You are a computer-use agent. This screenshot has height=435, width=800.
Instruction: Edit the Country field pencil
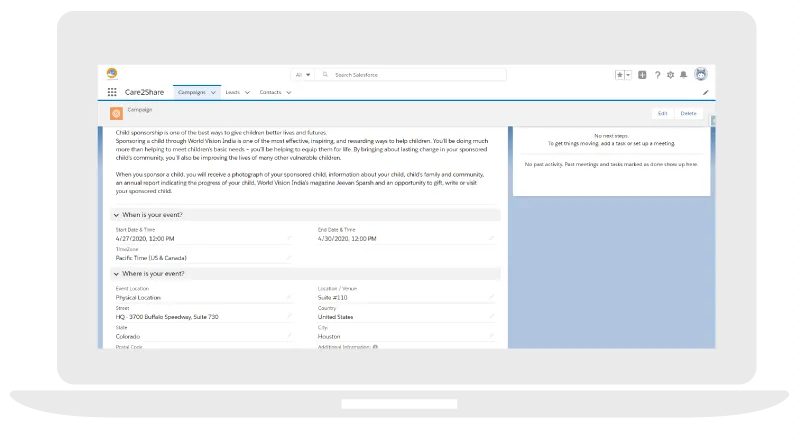(491, 316)
